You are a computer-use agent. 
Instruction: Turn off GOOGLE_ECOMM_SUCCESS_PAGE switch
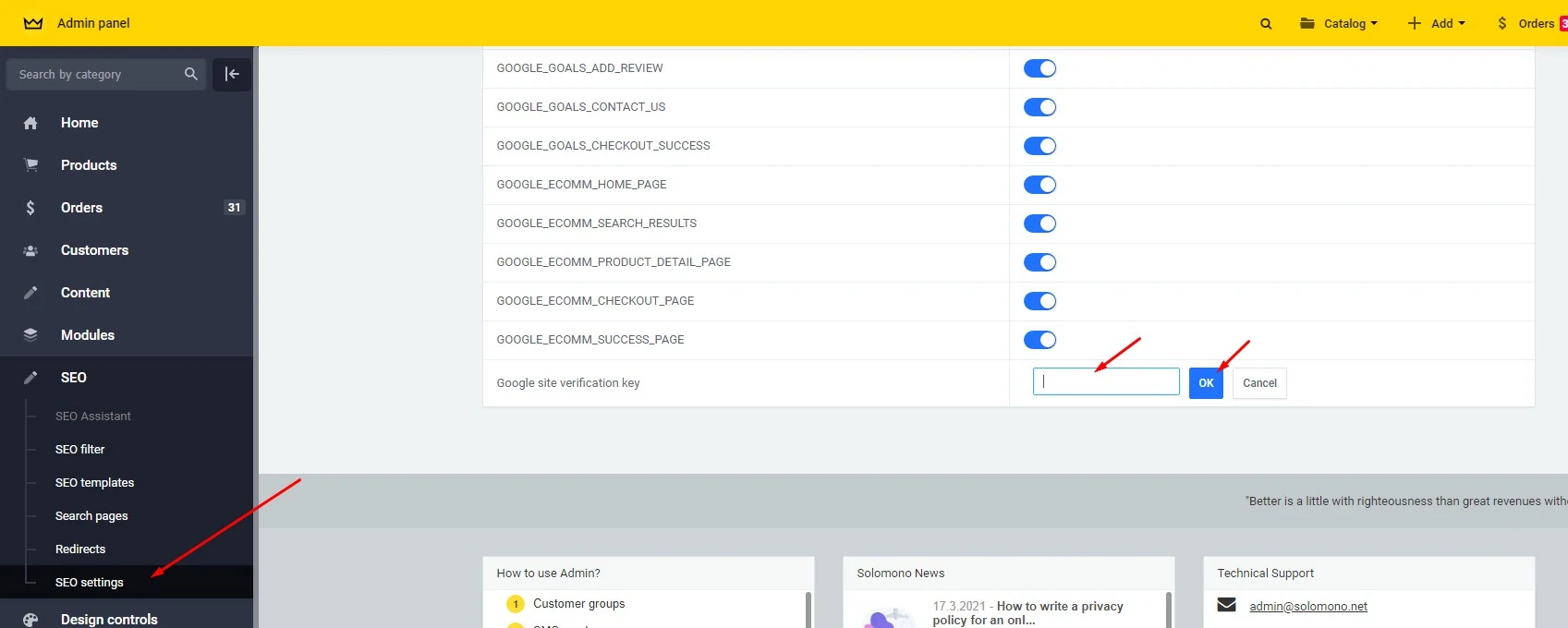tap(1039, 340)
